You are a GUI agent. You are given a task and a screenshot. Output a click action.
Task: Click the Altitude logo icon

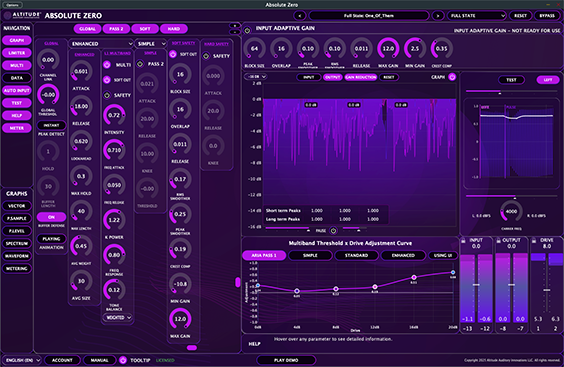coord(7,15)
